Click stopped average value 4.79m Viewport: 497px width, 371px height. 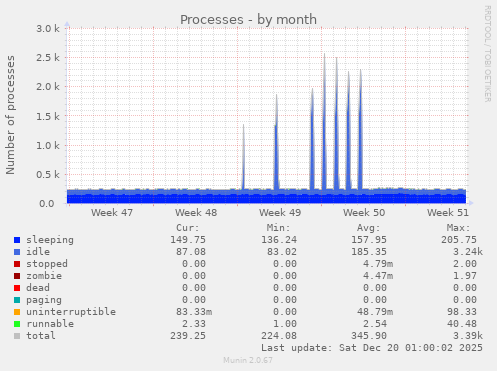tap(378, 264)
